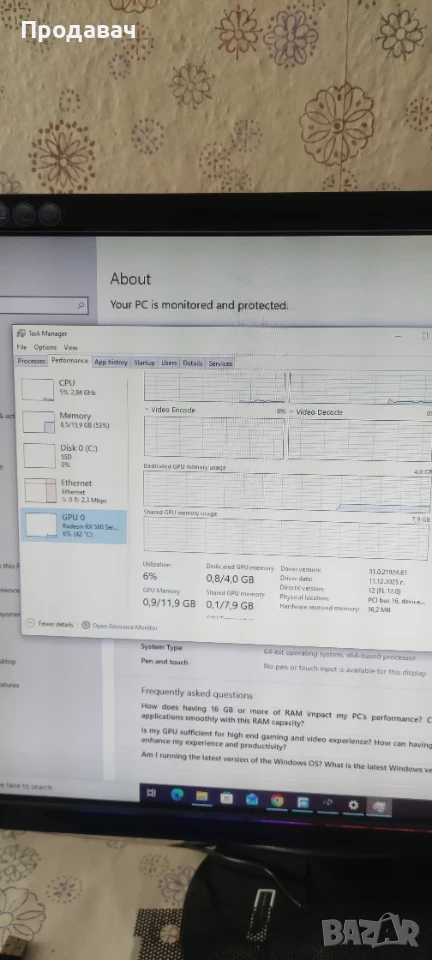This screenshot has height=960, width=432.
Task: Click the Settings search box
Action: tap(44, 305)
